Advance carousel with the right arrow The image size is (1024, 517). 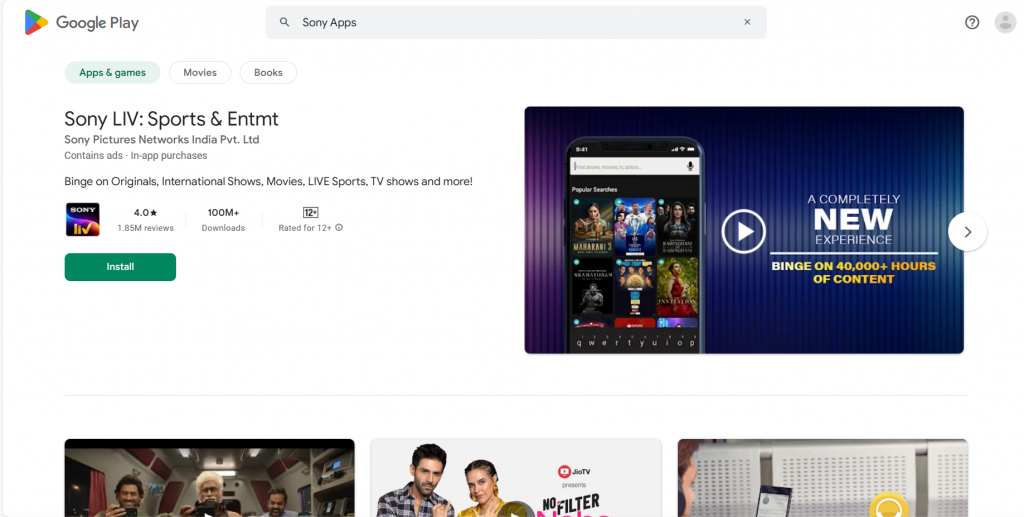[967, 231]
